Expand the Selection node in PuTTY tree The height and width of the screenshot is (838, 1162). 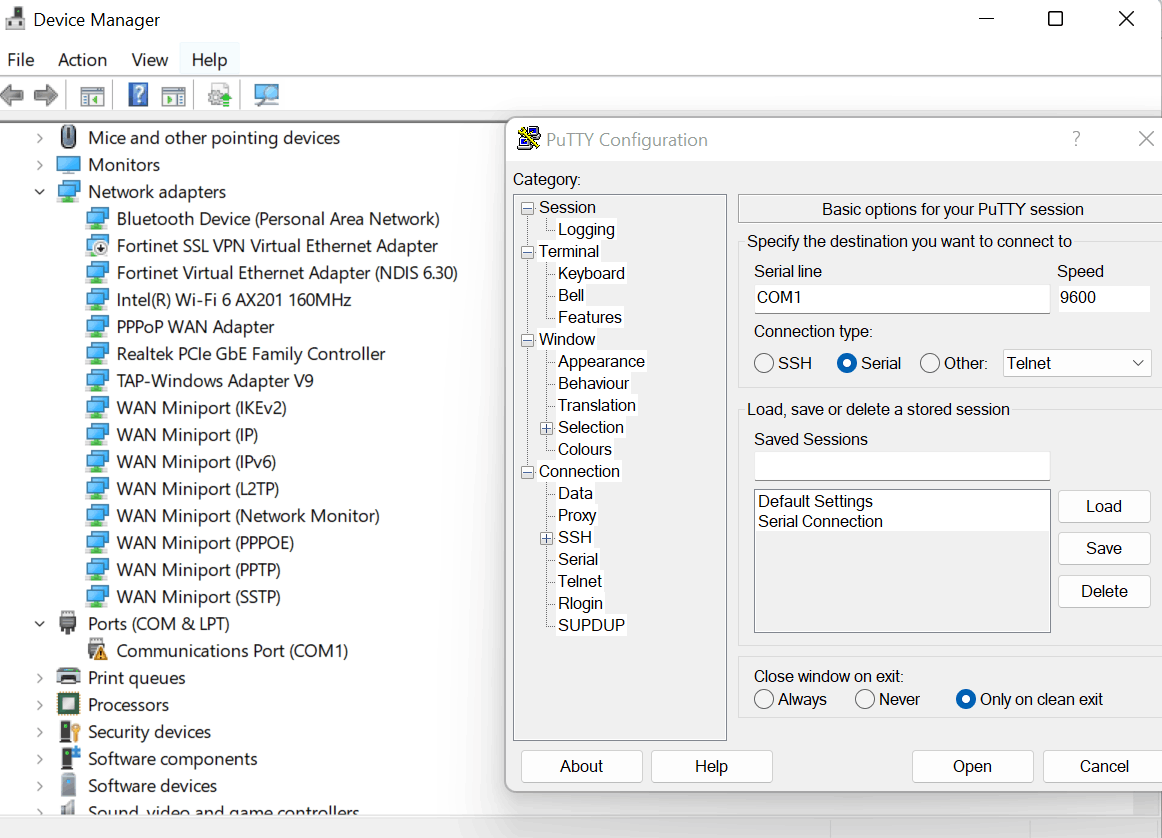click(x=547, y=428)
